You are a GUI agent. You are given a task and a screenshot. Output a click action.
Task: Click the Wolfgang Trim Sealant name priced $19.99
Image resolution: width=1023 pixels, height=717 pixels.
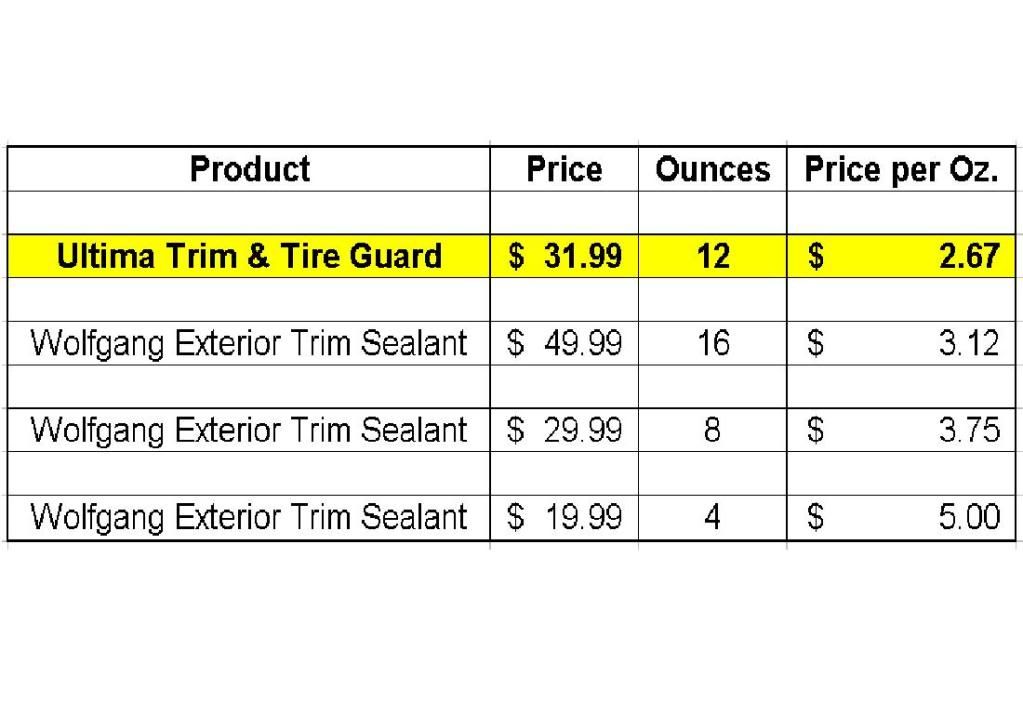click(249, 517)
